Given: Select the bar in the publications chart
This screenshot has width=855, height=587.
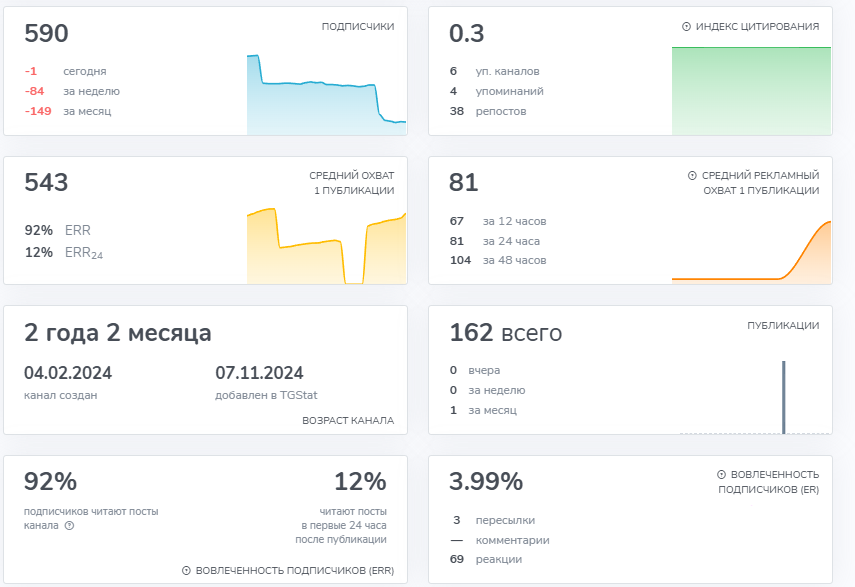Looking at the screenshot, I should pyautogui.click(x=783, y=397).
